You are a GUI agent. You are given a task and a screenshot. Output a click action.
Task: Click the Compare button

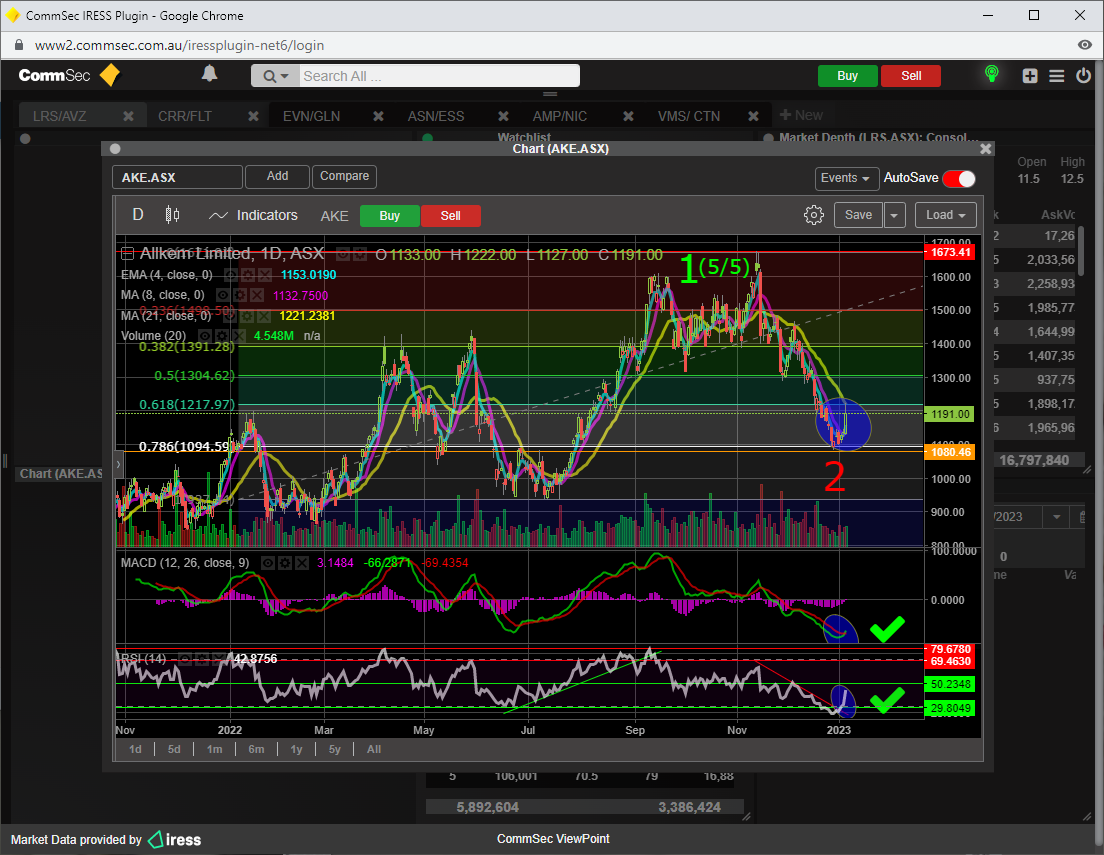pos(344,177)
